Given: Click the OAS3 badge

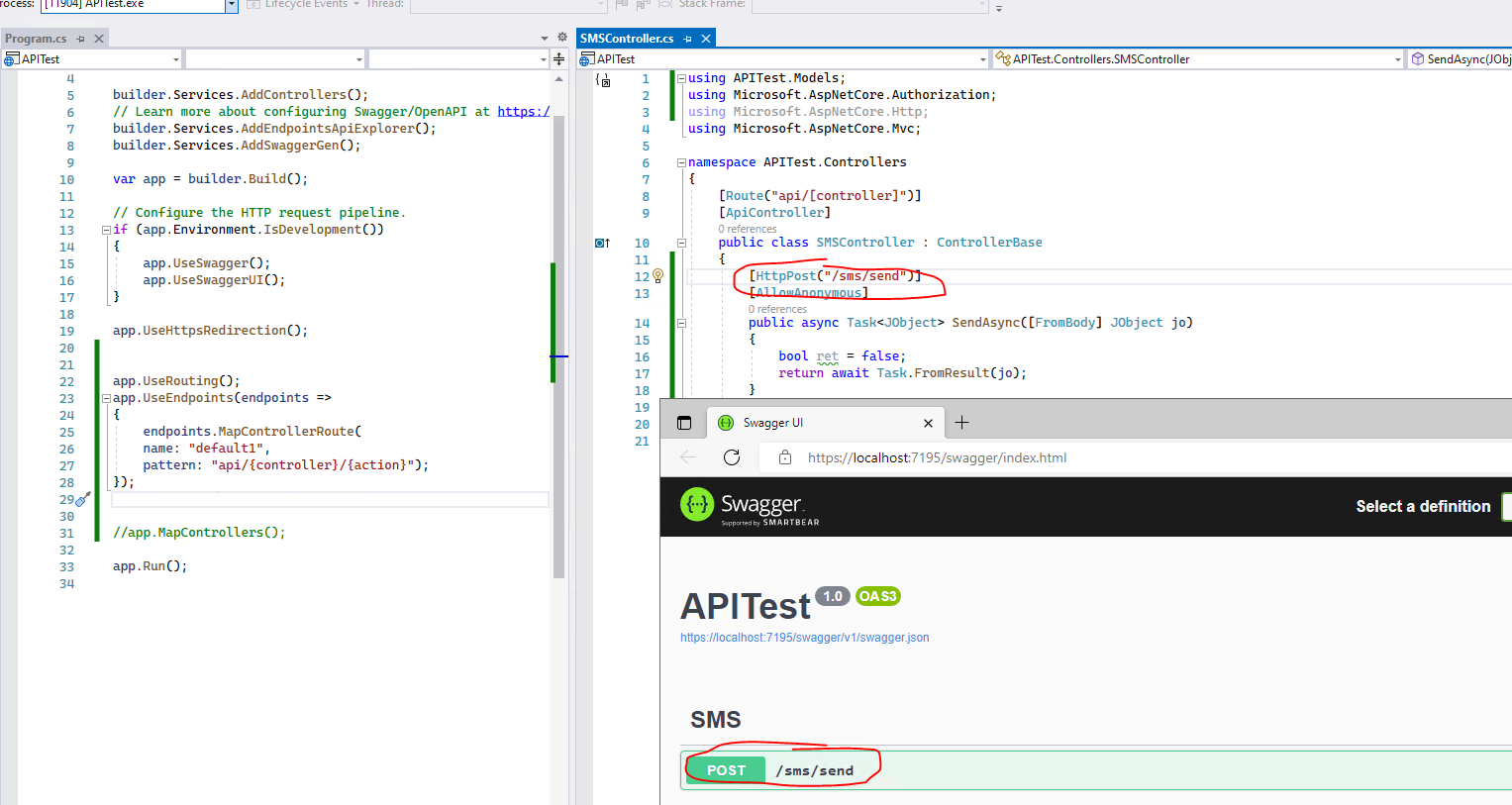Looking at the screenshot, I should click(877, 596).
